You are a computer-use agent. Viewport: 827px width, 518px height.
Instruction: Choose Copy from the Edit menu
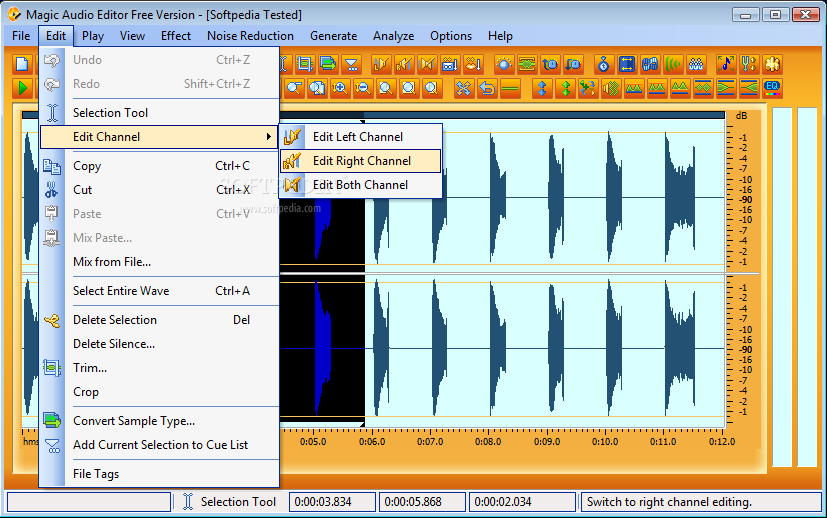point(159,166)
